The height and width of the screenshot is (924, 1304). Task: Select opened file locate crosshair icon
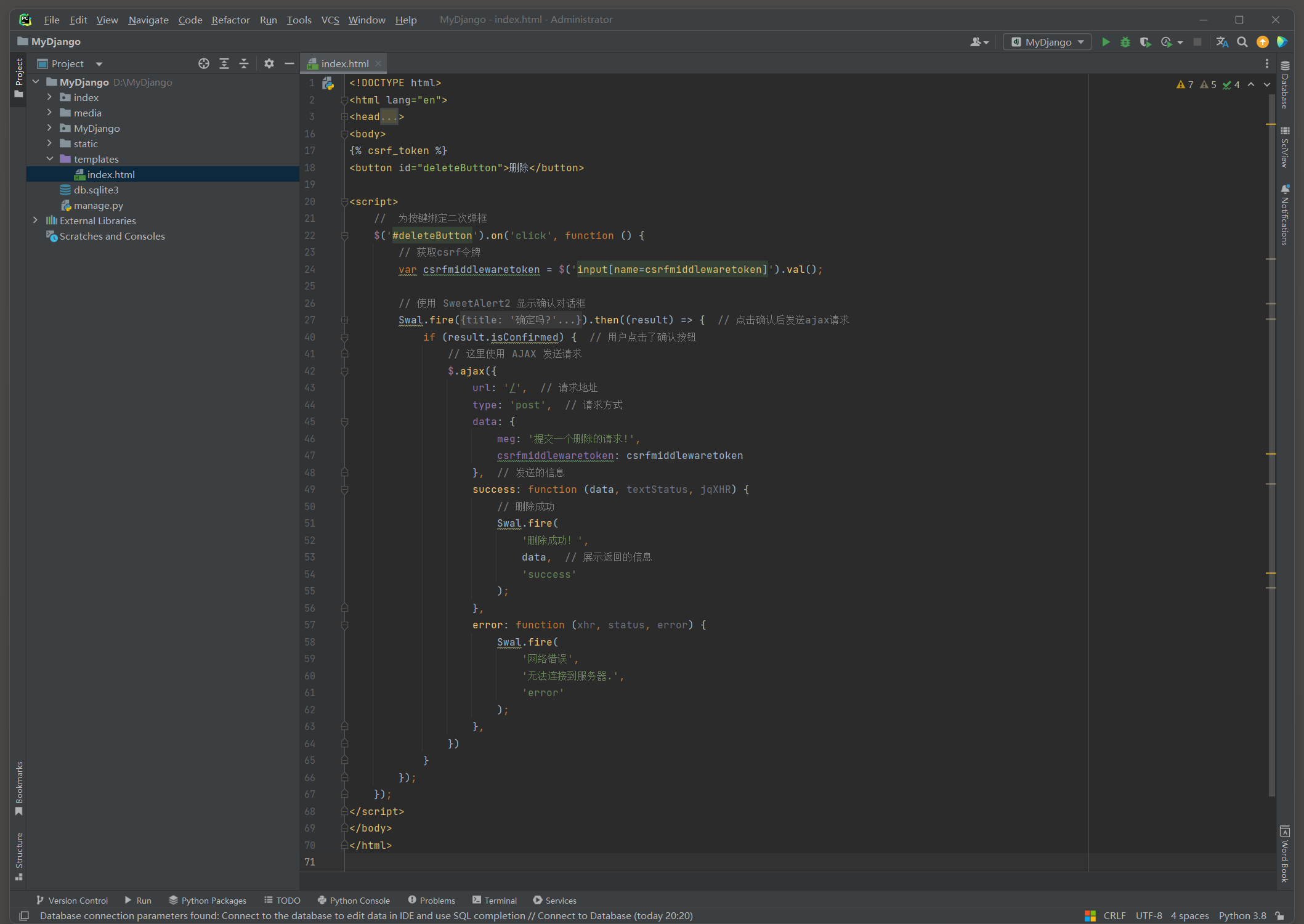click(204, 63)
